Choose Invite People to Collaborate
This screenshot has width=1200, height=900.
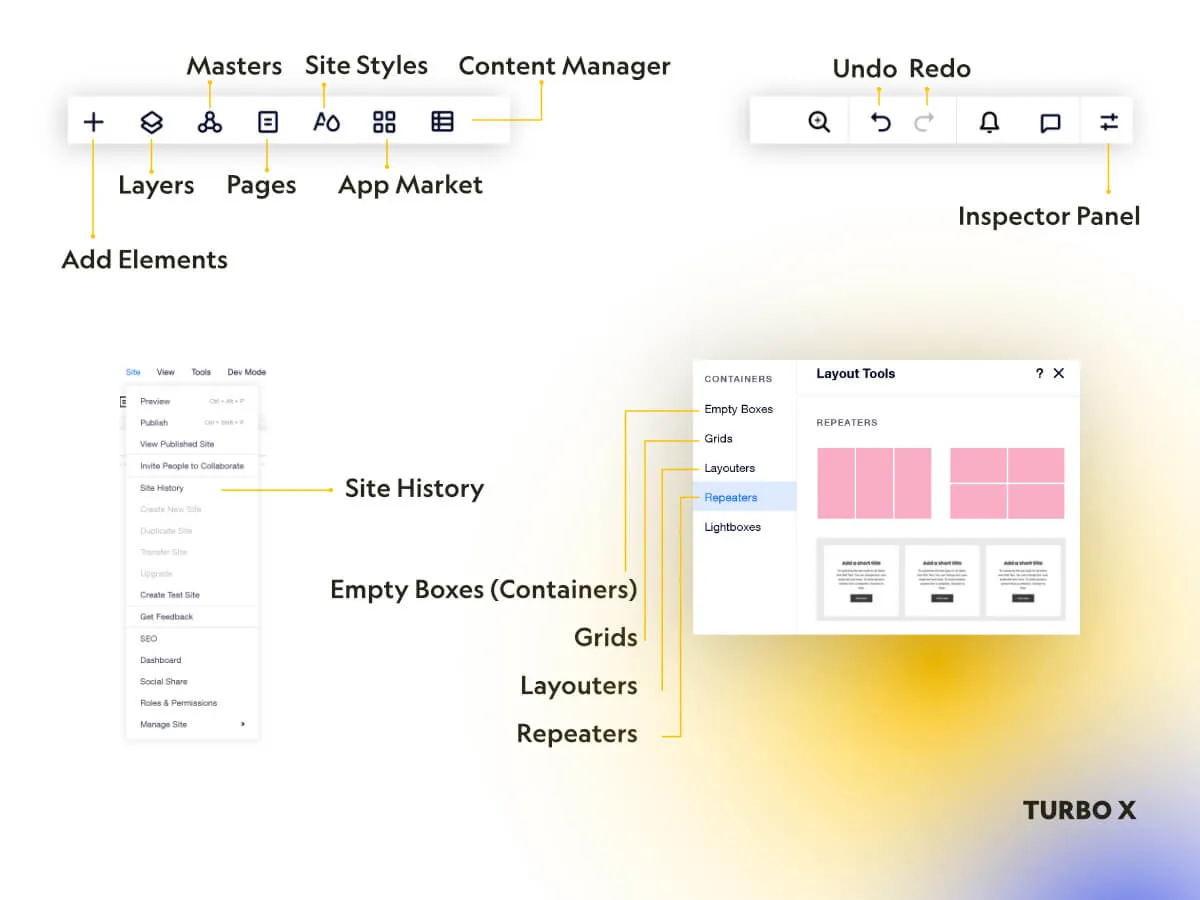[192, 466]
